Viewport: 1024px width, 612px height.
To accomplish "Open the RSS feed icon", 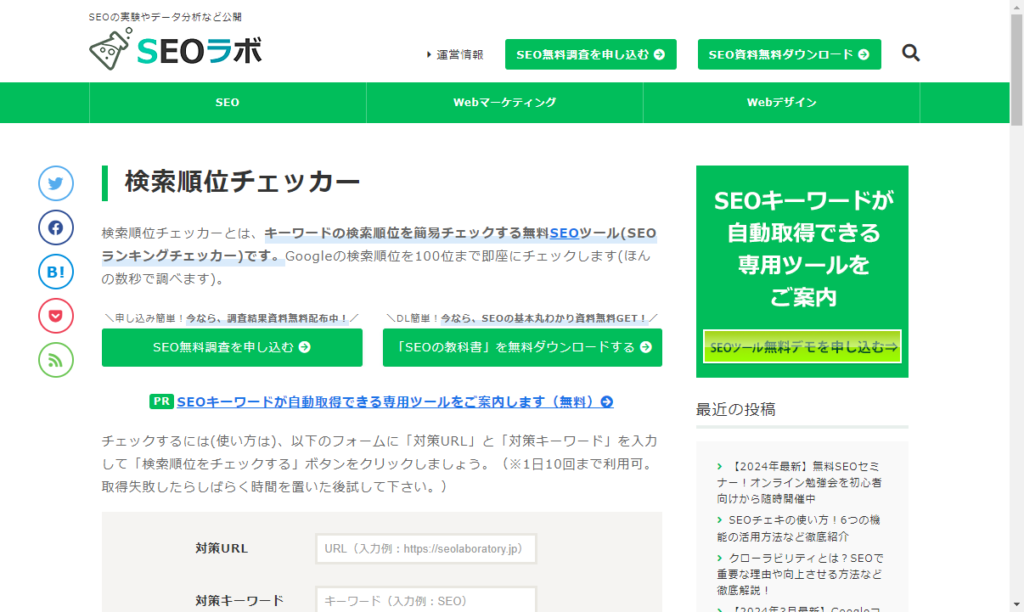I will pyautogui.click(x=56, y=360).
